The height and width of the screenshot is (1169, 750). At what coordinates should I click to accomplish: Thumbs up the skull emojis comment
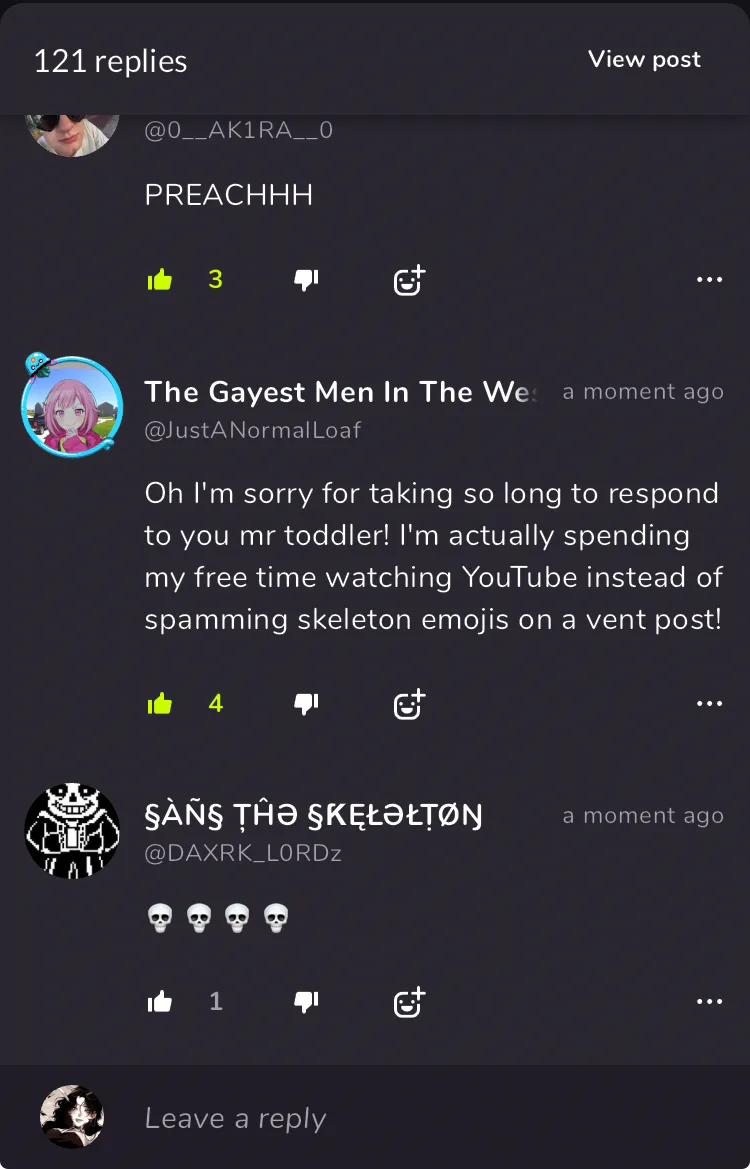160,1001
